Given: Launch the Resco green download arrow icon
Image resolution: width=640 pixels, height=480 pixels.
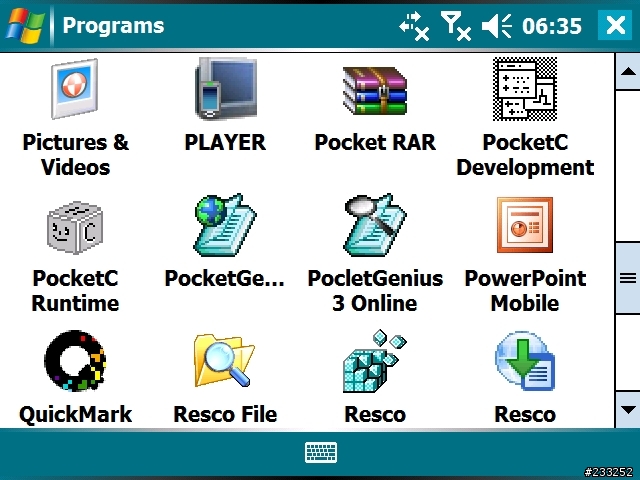Looking at the screenshot, I should (525, 361).
